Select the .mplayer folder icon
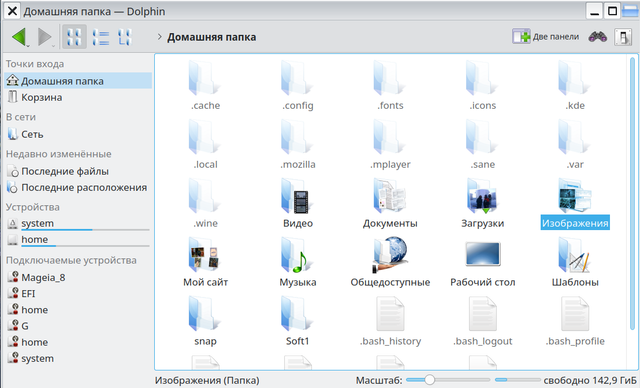 390,137
